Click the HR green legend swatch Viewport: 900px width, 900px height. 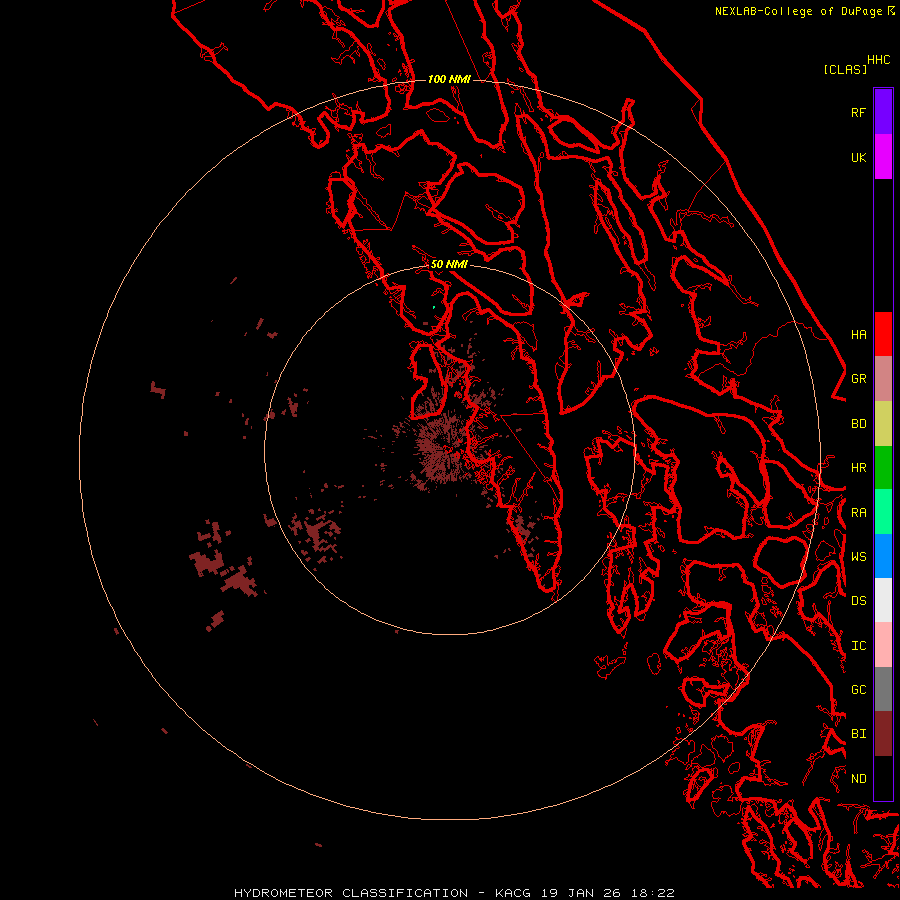883,468
